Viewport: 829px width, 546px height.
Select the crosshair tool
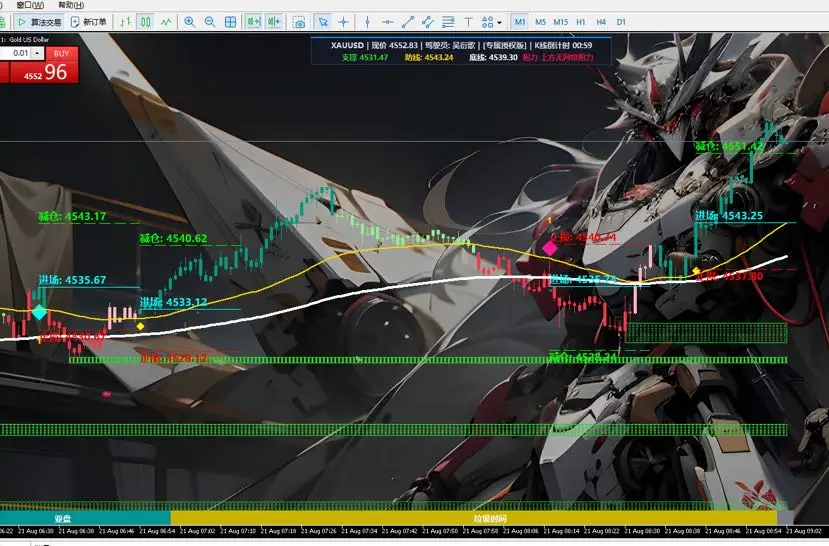coord(343,22)
